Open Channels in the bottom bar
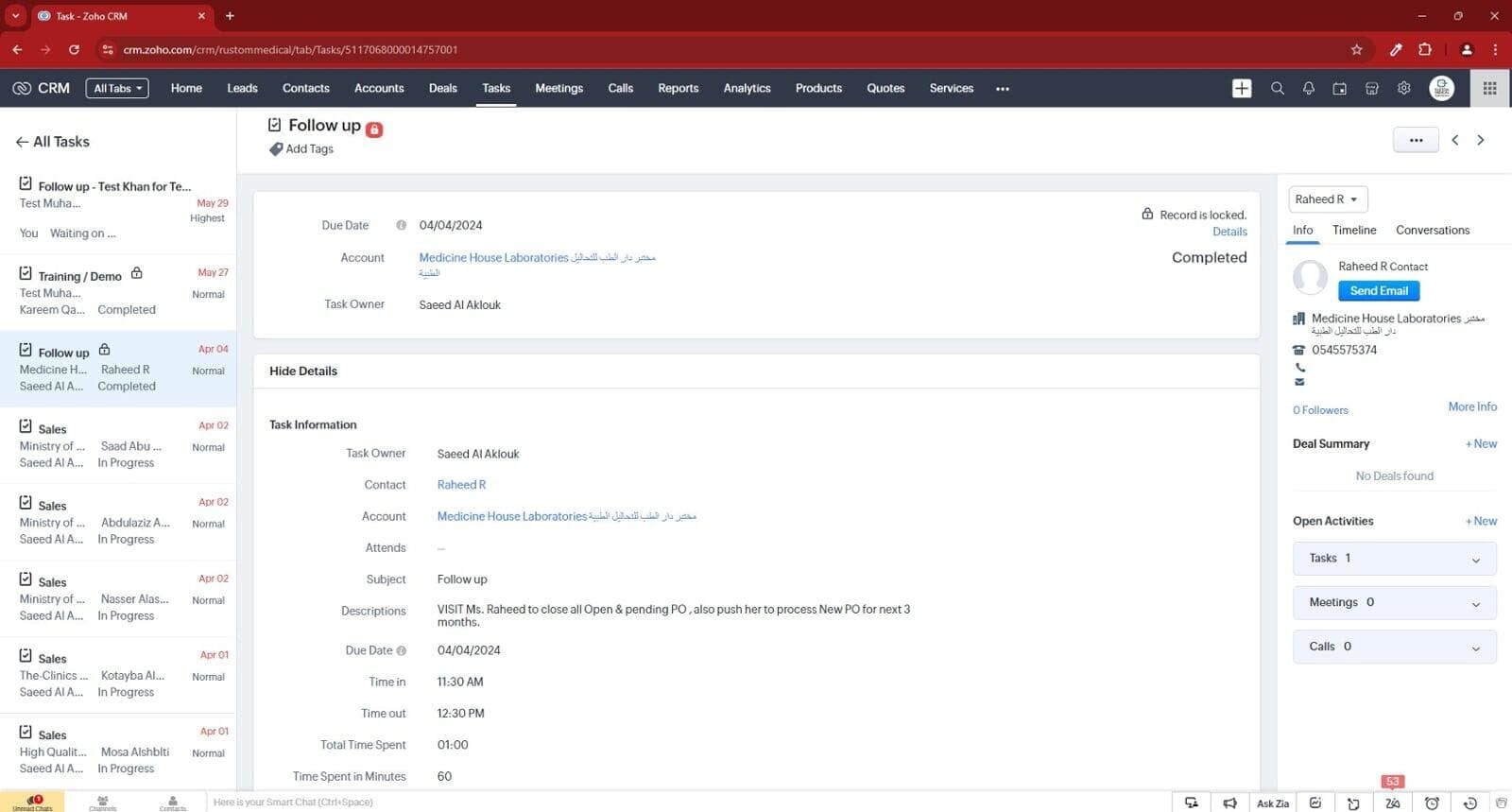Image resolution: width=1512 pixels, height=812 pixels. pos(103,803)
